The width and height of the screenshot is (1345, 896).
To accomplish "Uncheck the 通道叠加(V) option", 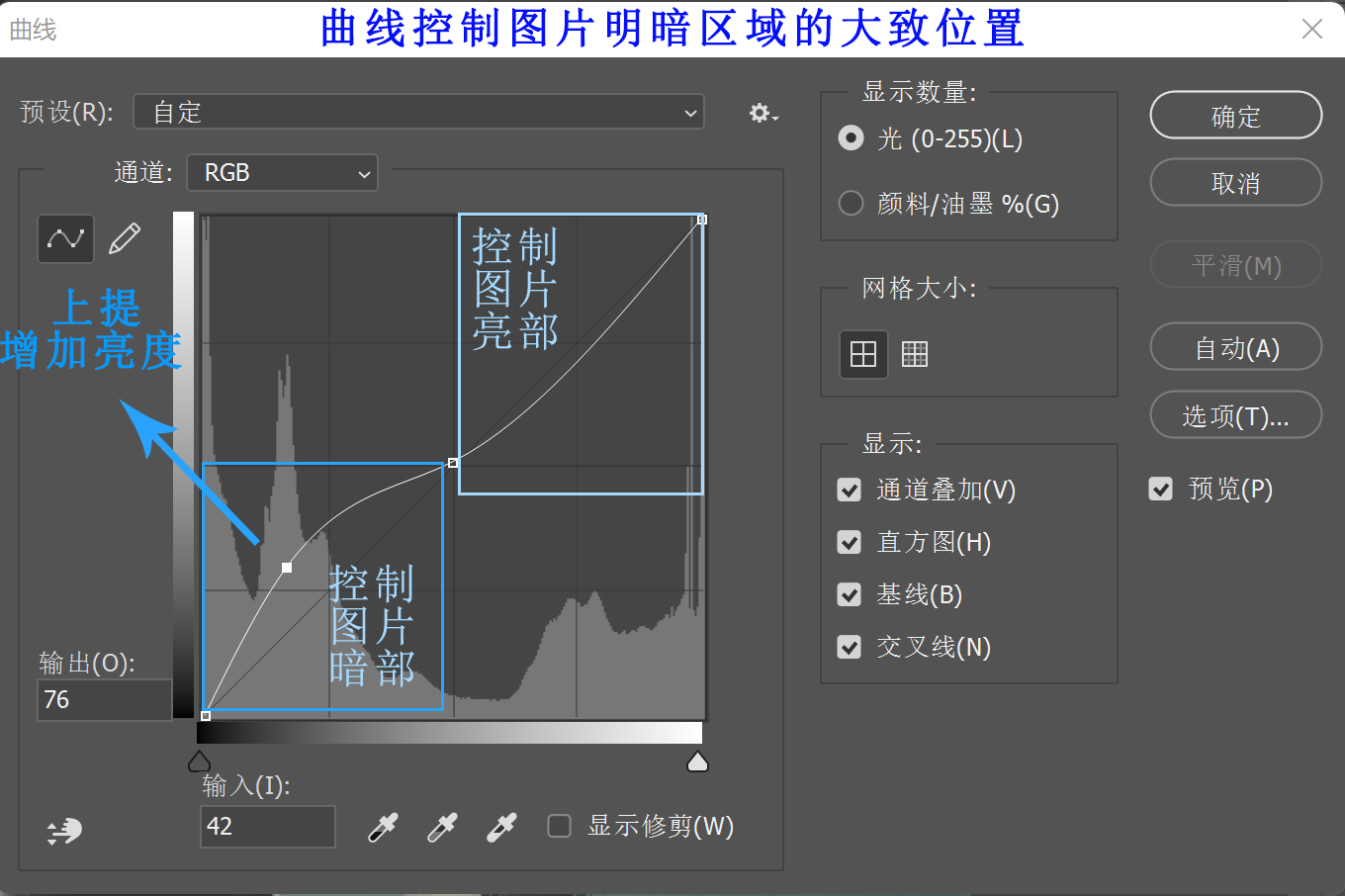I will click(x=850, y=491).
